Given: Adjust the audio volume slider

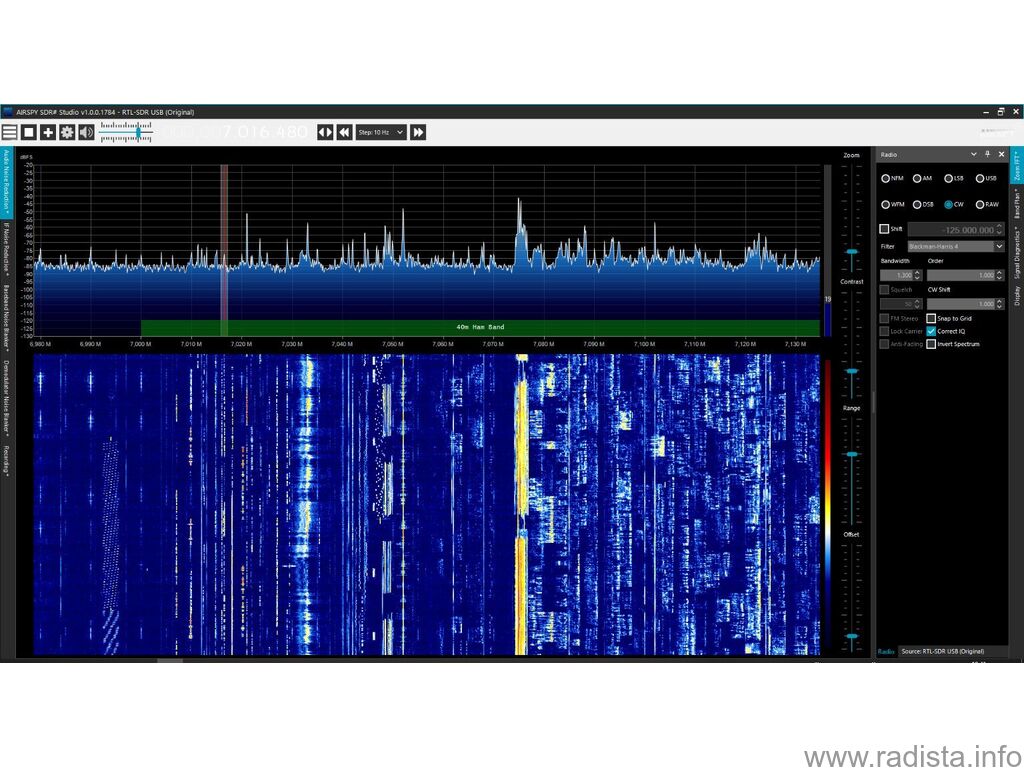Looking at the screenshot, I should pos(126,133).
